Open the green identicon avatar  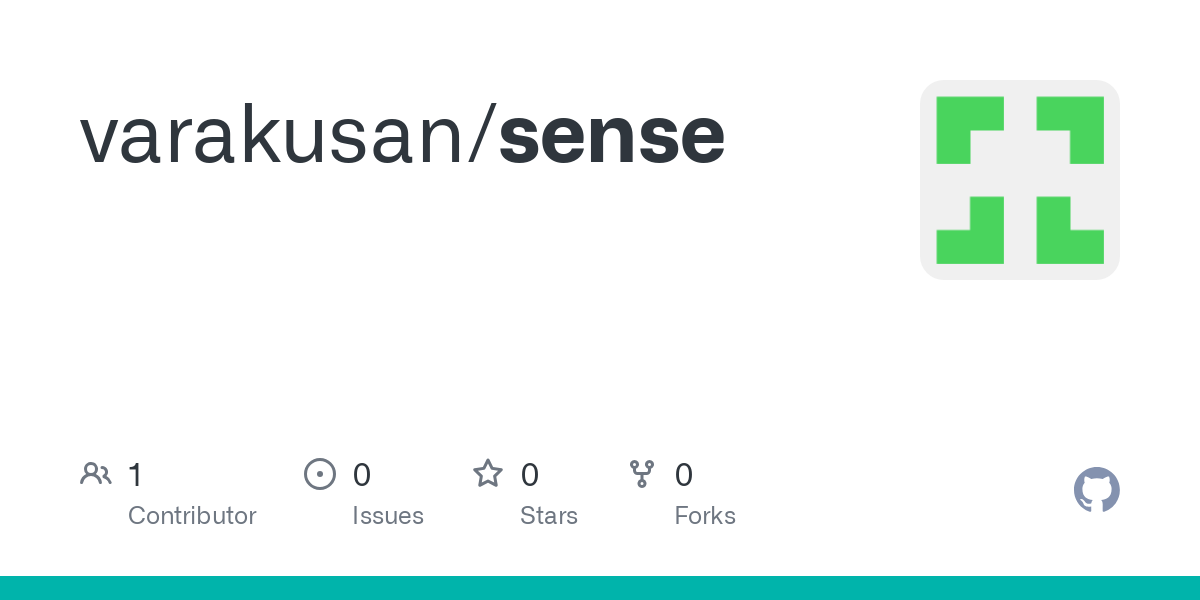(1019, 180)
